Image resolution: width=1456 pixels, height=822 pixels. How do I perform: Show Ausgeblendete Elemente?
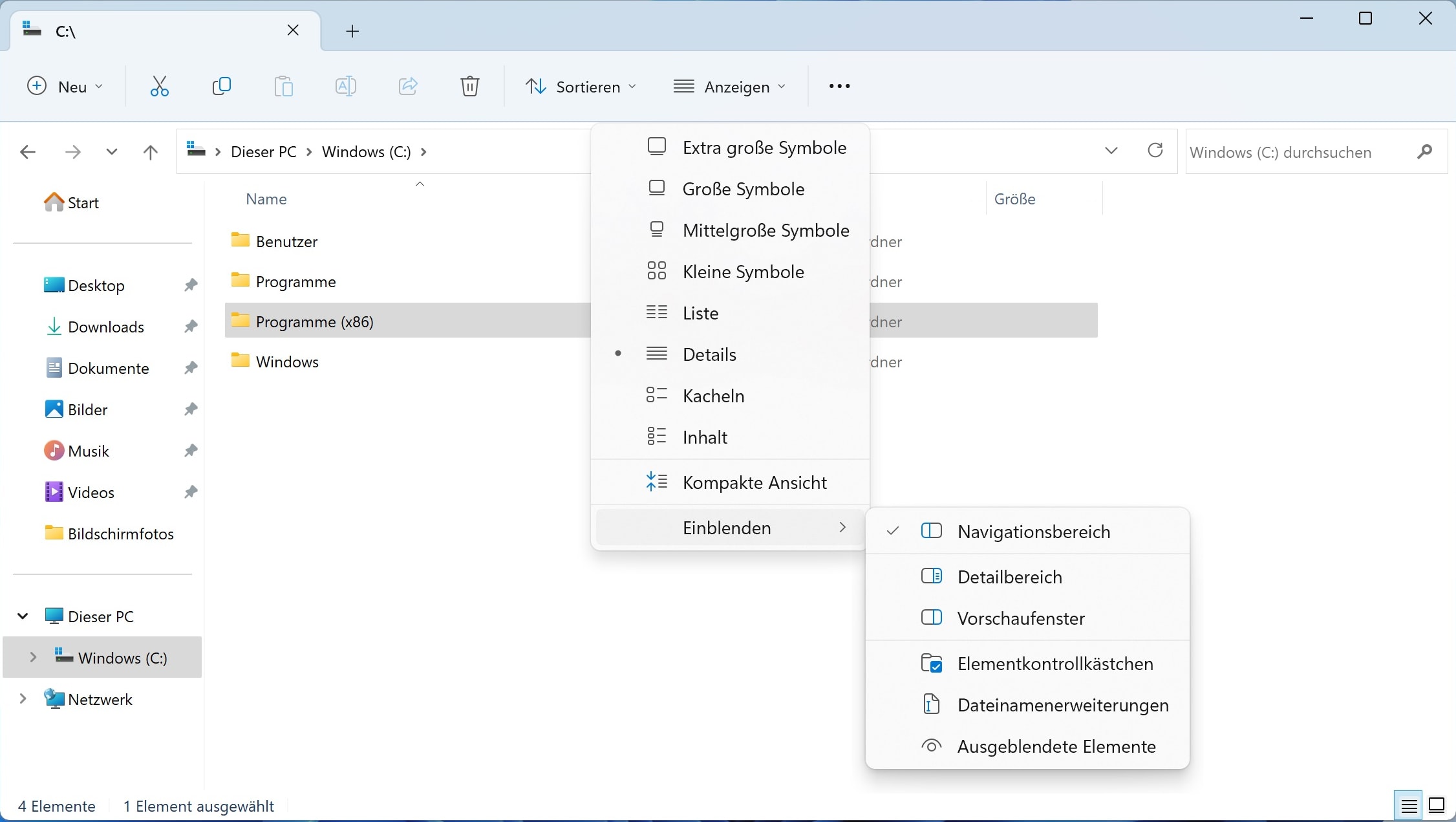pos(1056,746)
